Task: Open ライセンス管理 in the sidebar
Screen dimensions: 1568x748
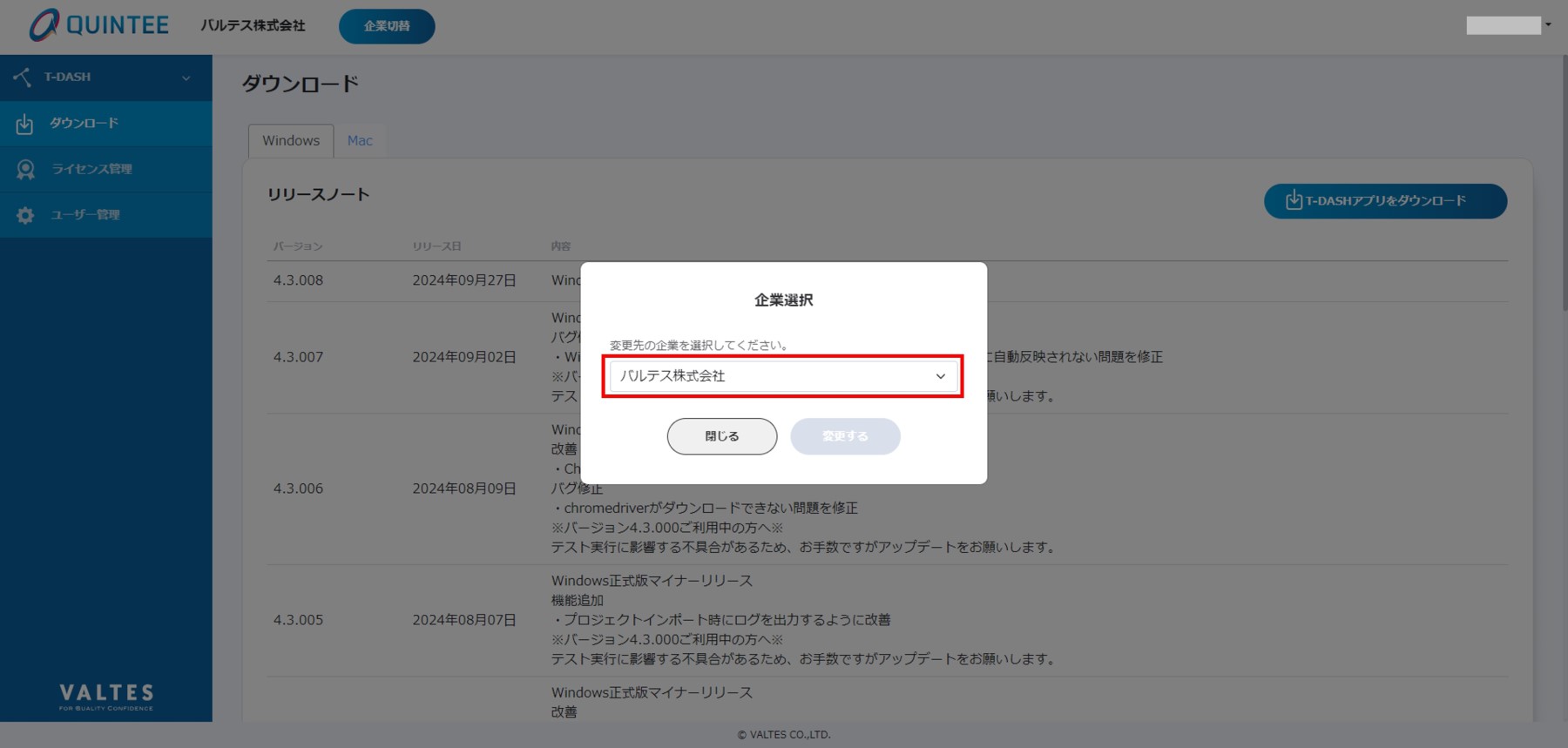Action: click(x=91, y=169)
